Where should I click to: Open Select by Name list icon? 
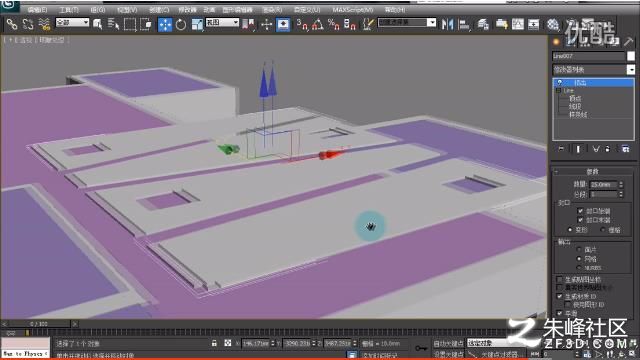tap(113, 24)
